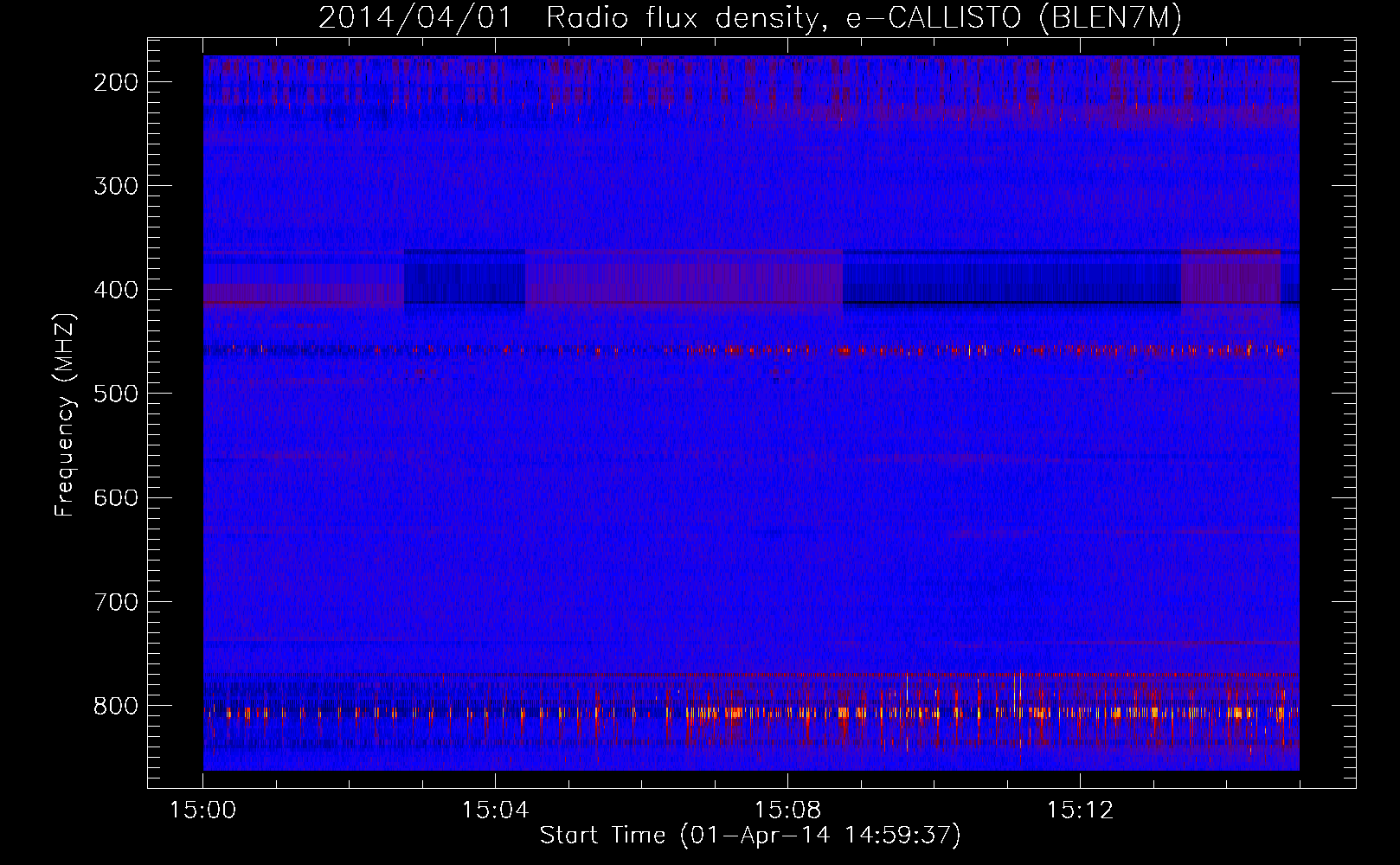Click the 800 frequency tick label
Screen dimensions: 1400x865
click(115, 706)
